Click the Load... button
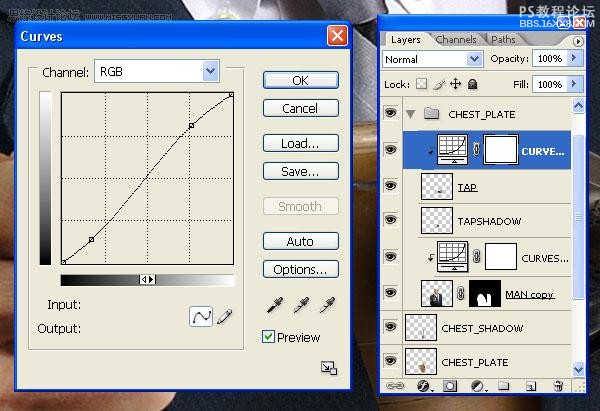Image resolution: width=600 pixels, height=411 pixels. point(301,144)
